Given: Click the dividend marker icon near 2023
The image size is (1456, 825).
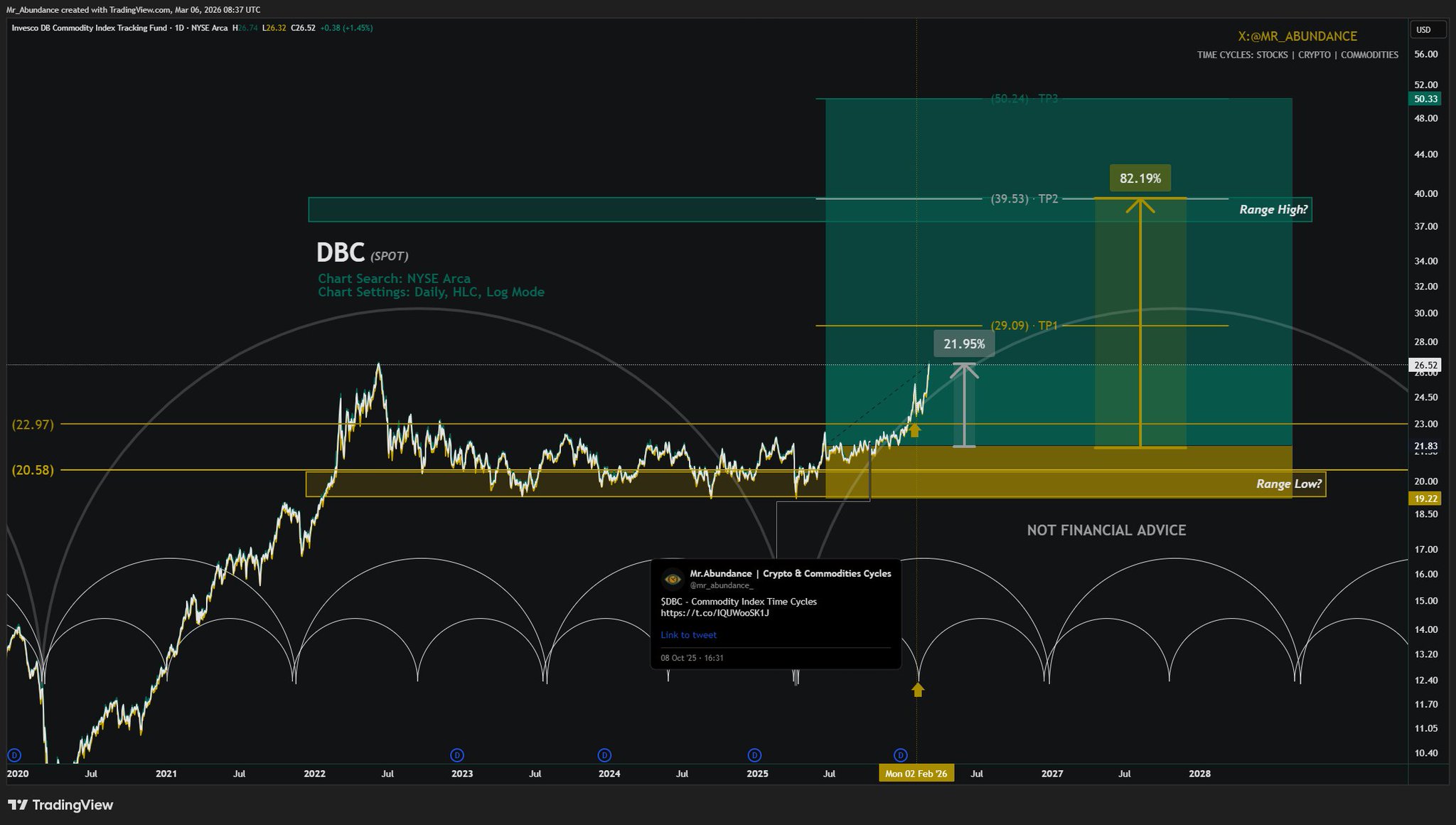Looking at the screenshot, I should click(x=457, y=755).
